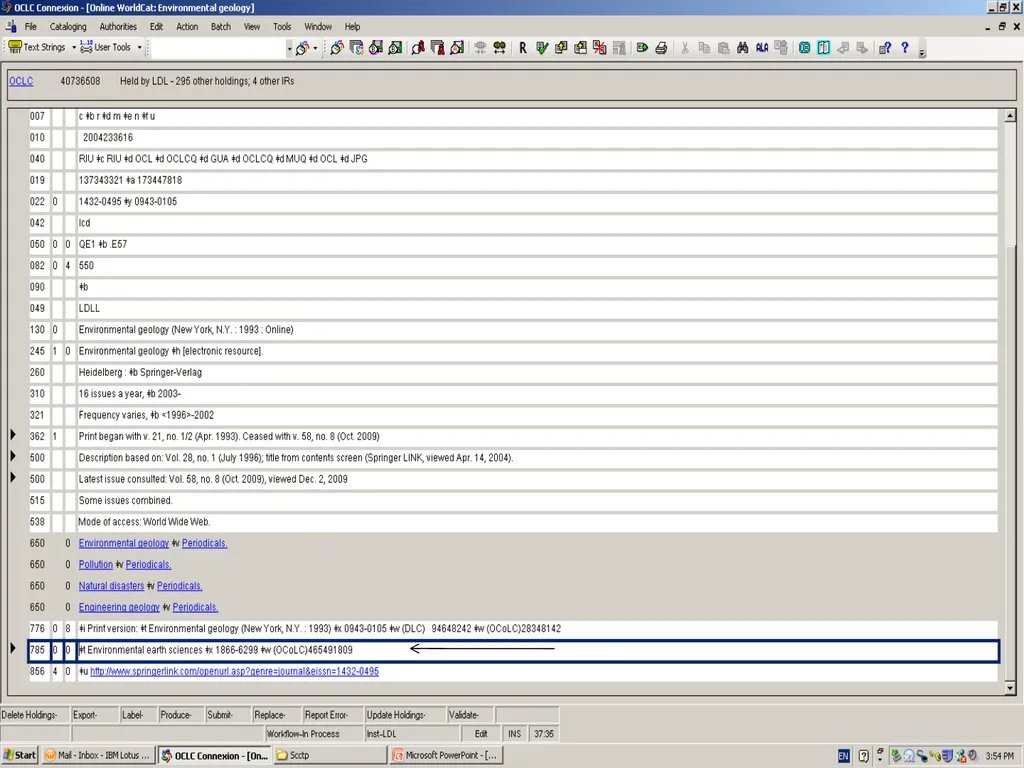Click into the 785 Environmental earth sciences field
This screenshot has width=1024, height=768.
(x=537, y=650)
